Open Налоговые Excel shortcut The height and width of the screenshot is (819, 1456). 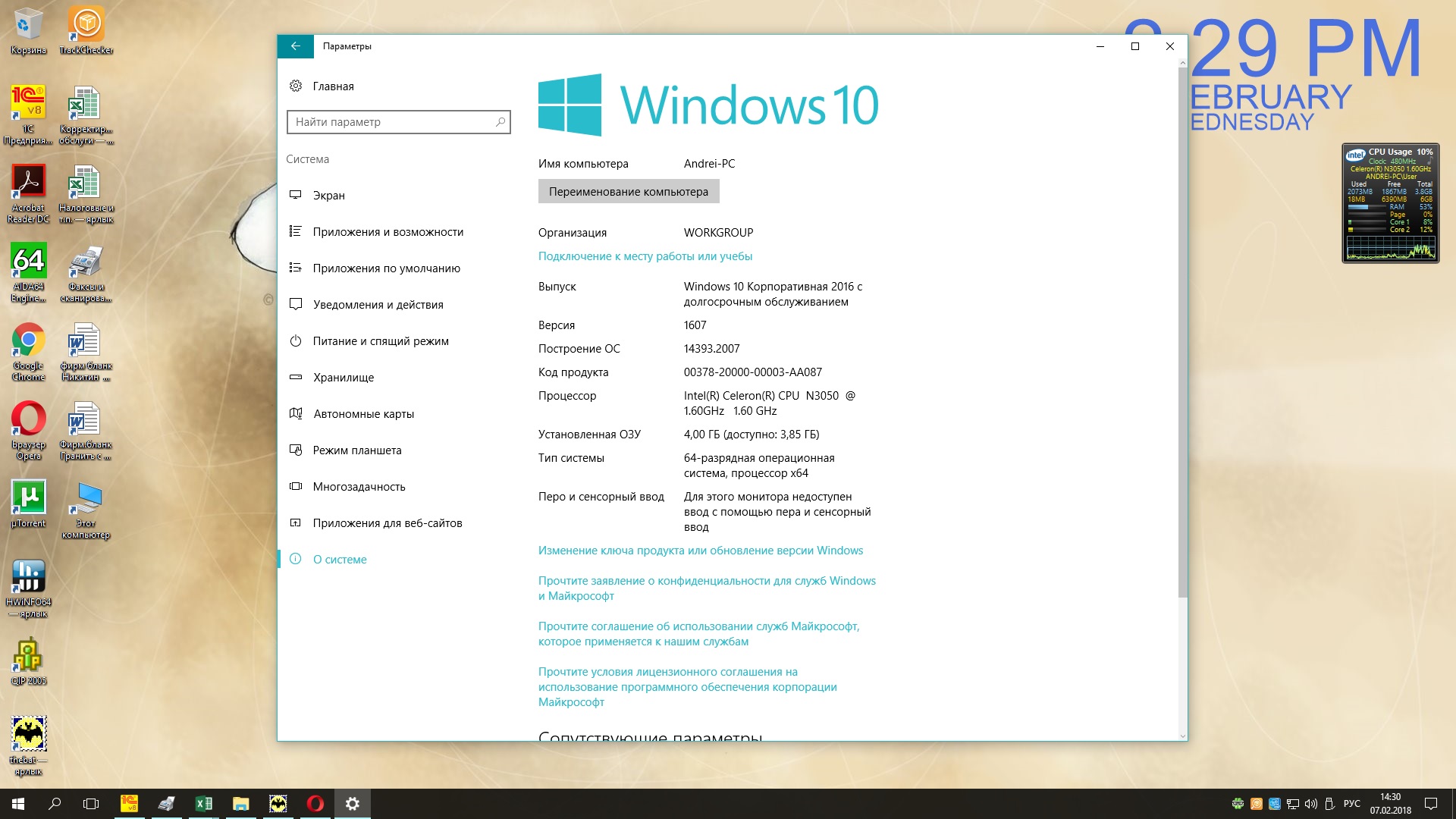pos(86,194)
